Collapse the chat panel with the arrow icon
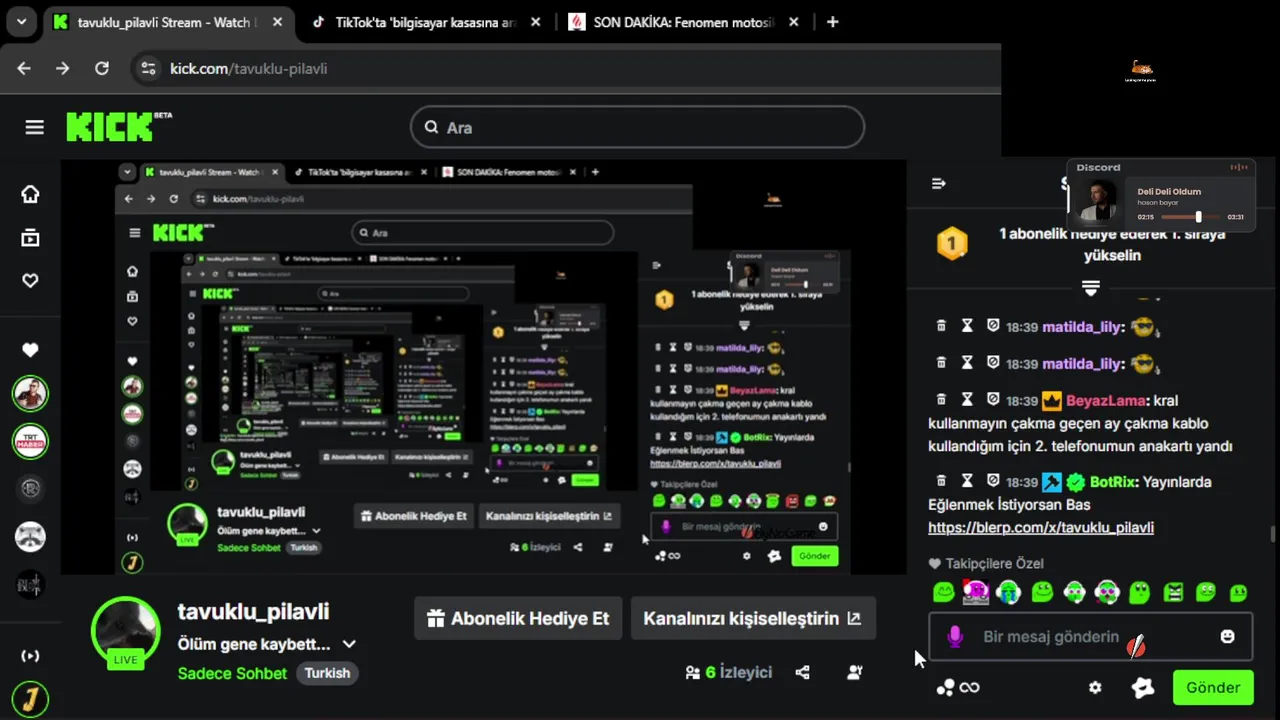Image resolution: width=1280 pixels, height=720 pixels. pyautogui.click(x=938, y=184)
